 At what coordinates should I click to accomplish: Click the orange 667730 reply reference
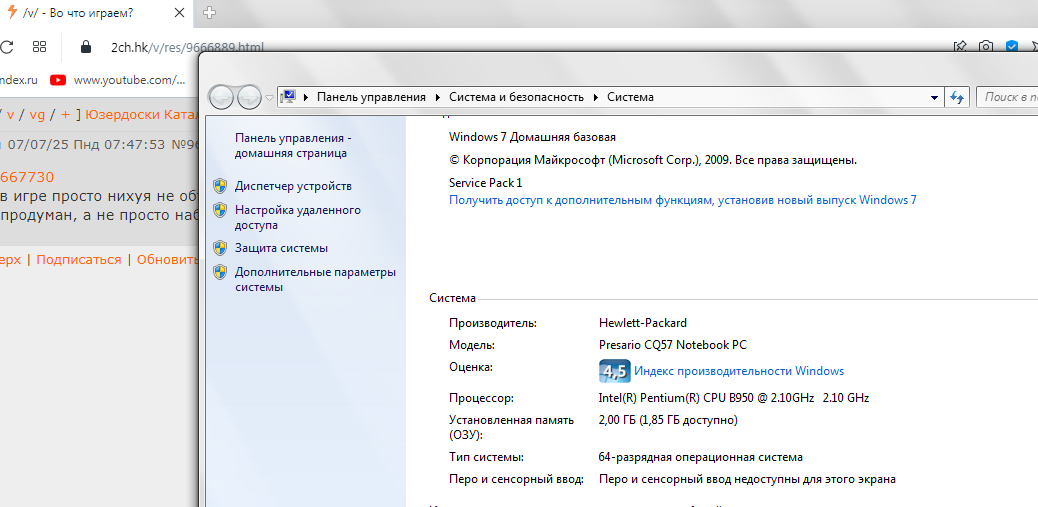(26, 177)
